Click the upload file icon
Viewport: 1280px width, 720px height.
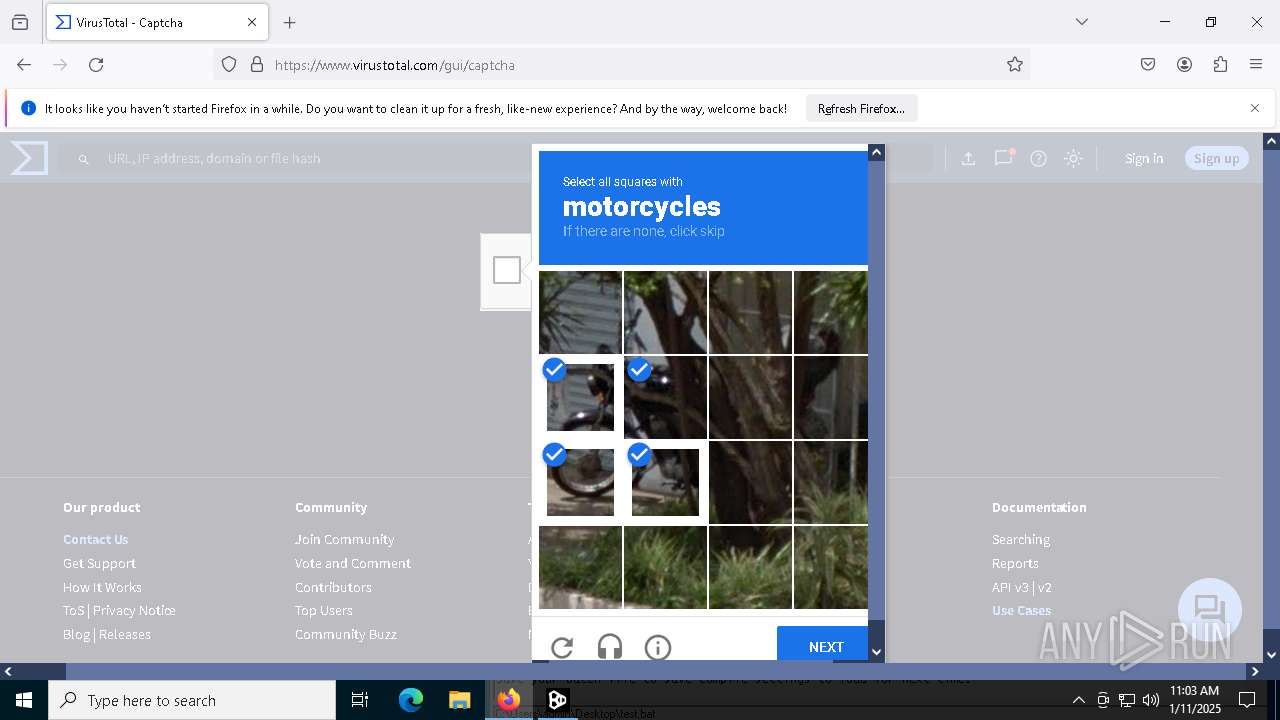click(x=968, y=158)
